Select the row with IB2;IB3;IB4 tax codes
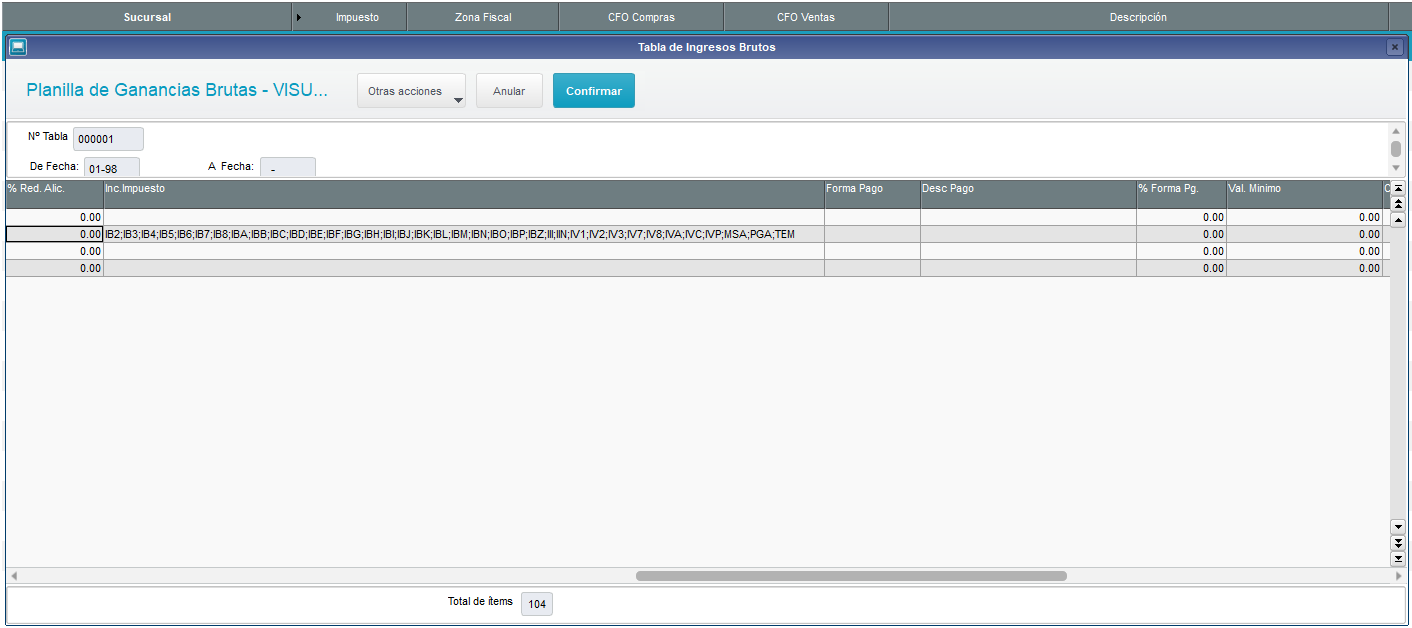Image resolution: width=1412 pixels, height=628 pixels. click(697, 234)
